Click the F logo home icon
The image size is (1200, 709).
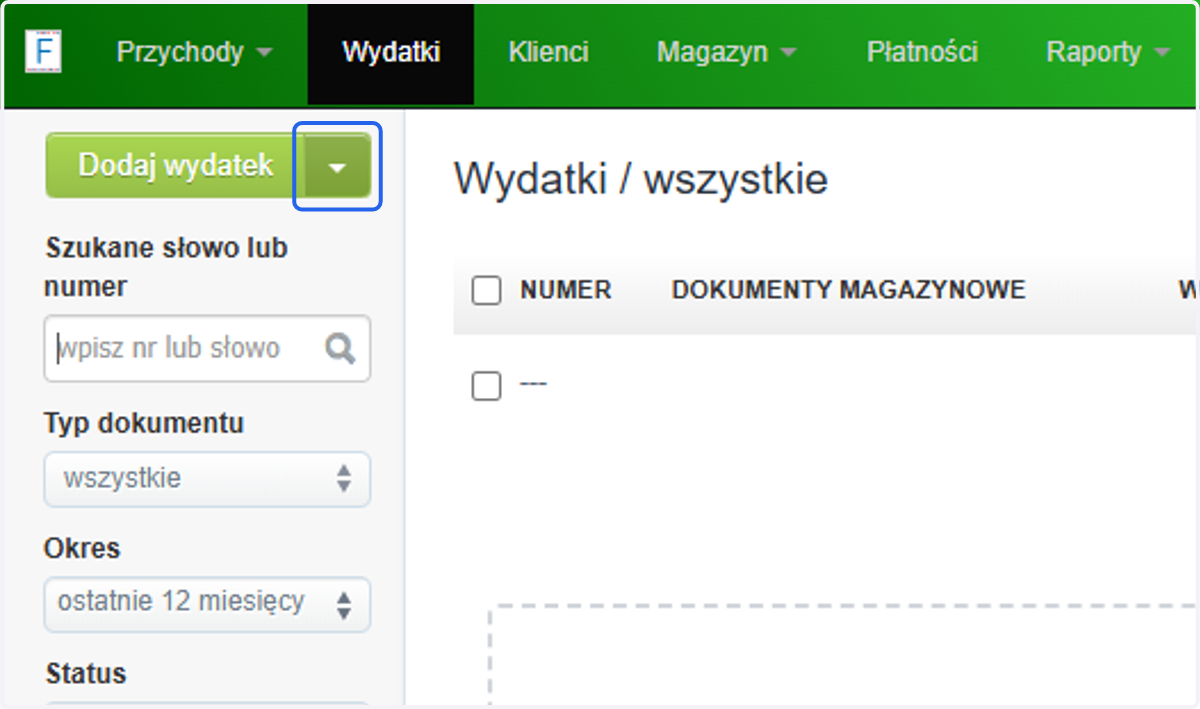point(43,51)
